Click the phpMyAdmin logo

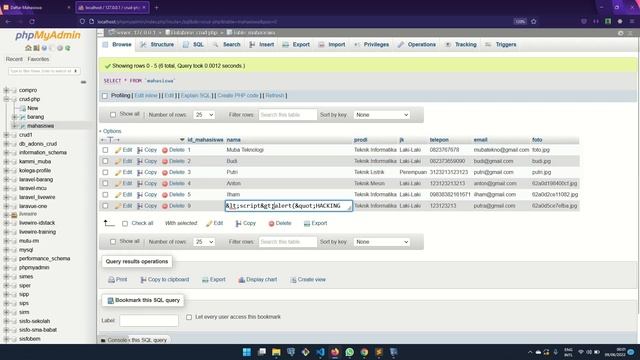48,36
